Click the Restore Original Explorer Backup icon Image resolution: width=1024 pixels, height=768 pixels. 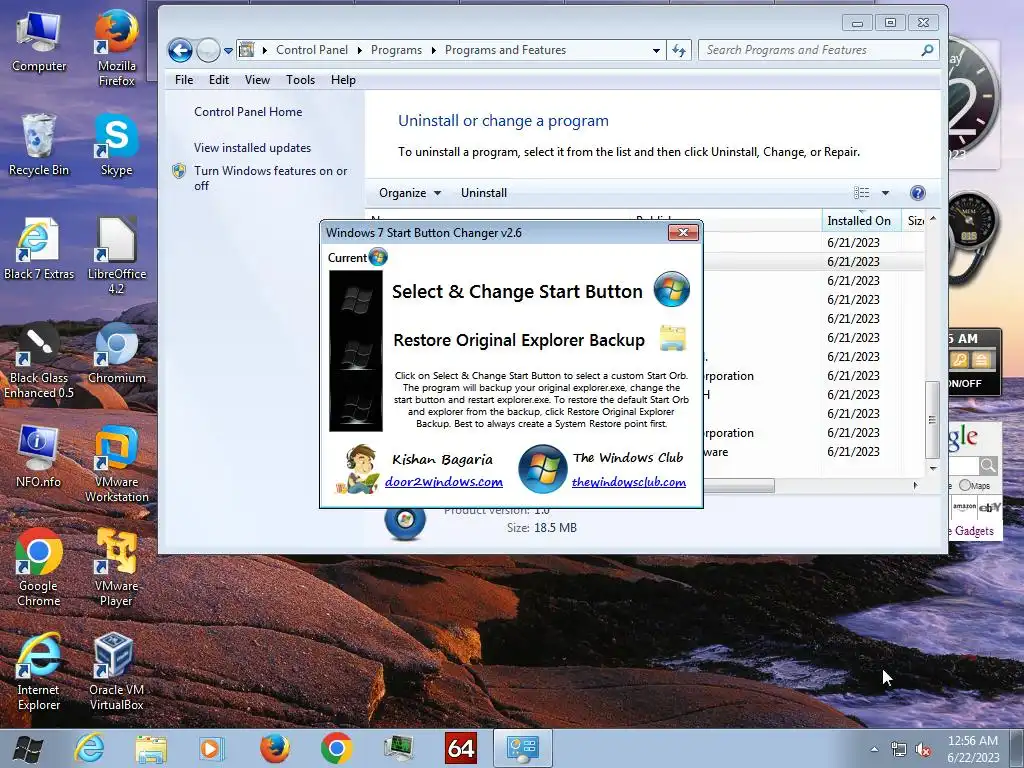[x=673, y=339]
